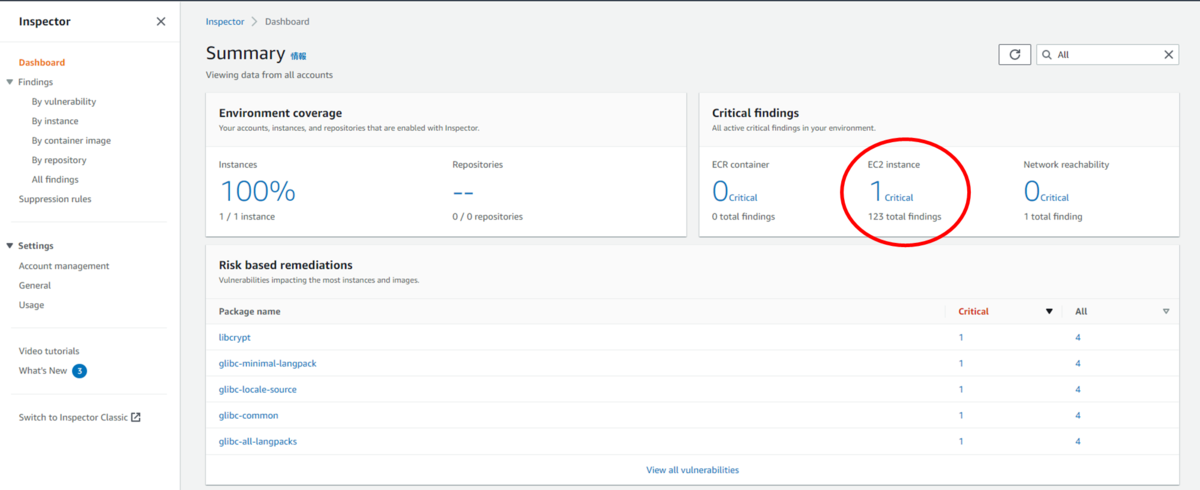Image resolution: width=1200 pixels, height=490 pixels.
Task: Sort by All column arrow
Action: click(1166, 312)
